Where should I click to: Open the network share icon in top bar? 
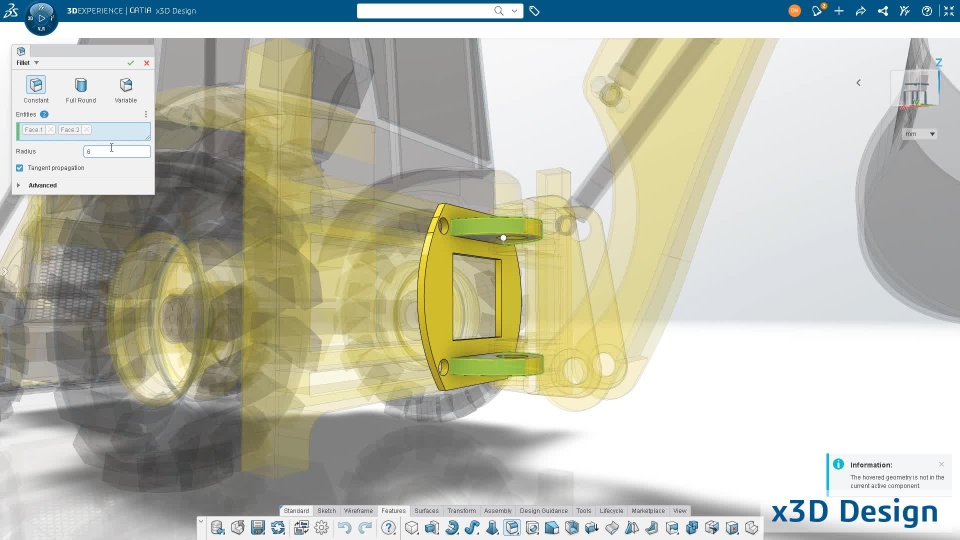point(883,11)
